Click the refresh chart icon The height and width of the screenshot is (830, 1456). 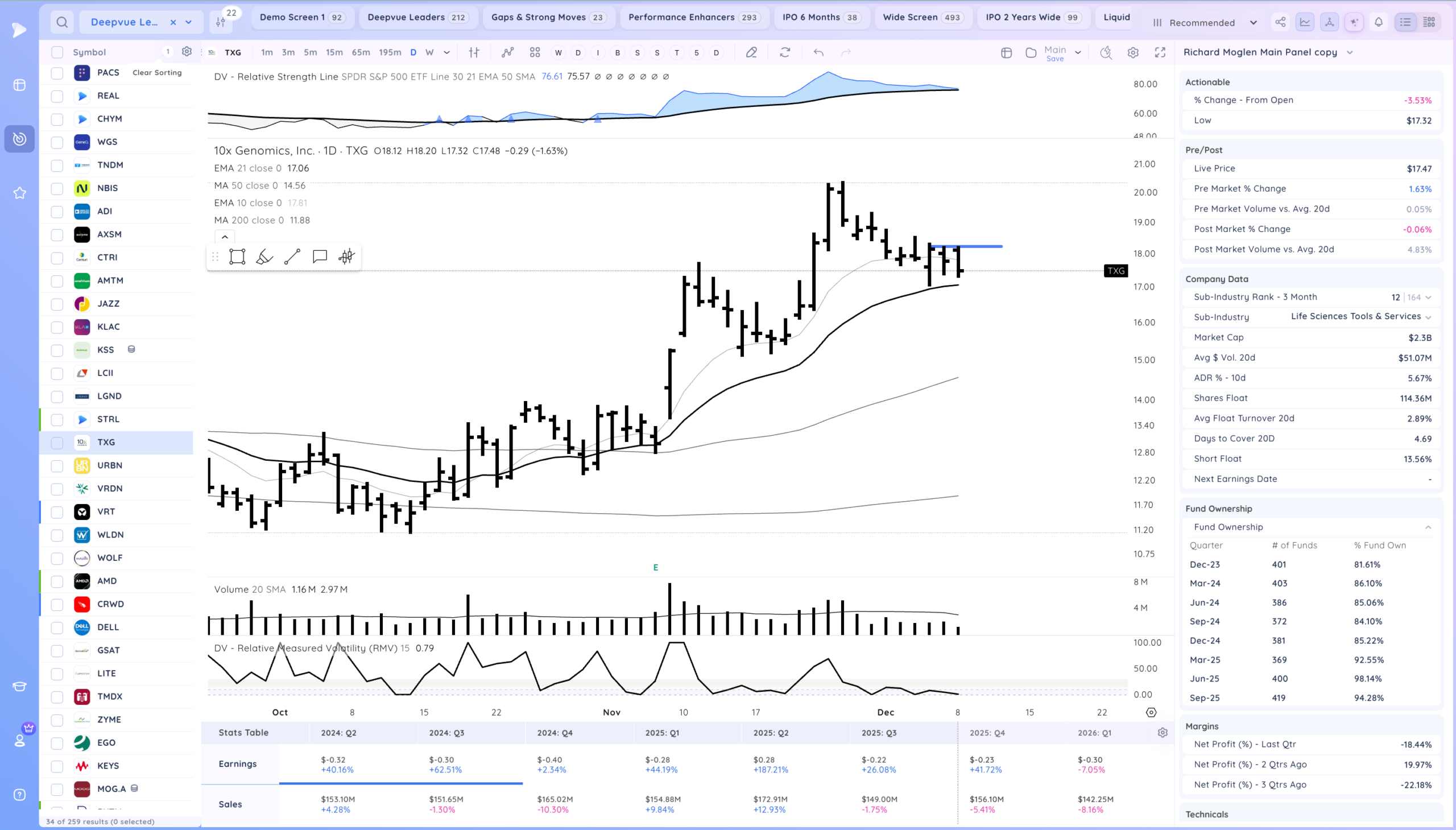785,52
